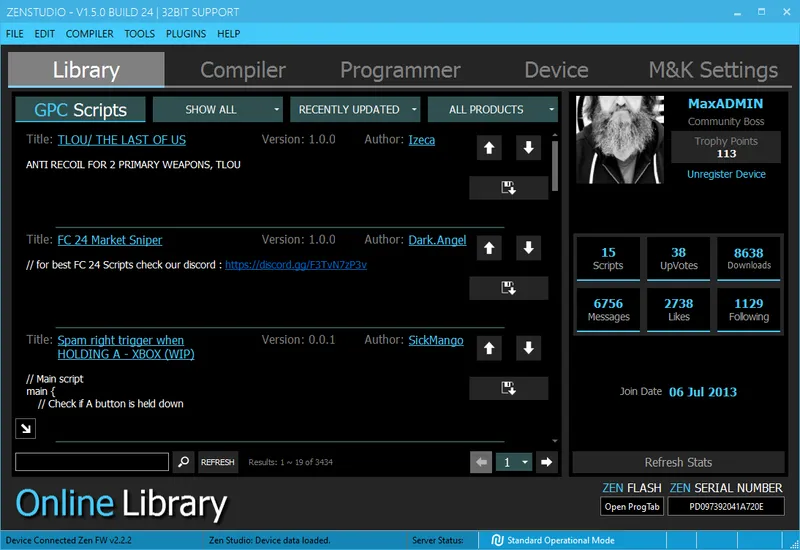
Task: Open the RECENTLY UPDATED sort dropdown
Action: 356,109
